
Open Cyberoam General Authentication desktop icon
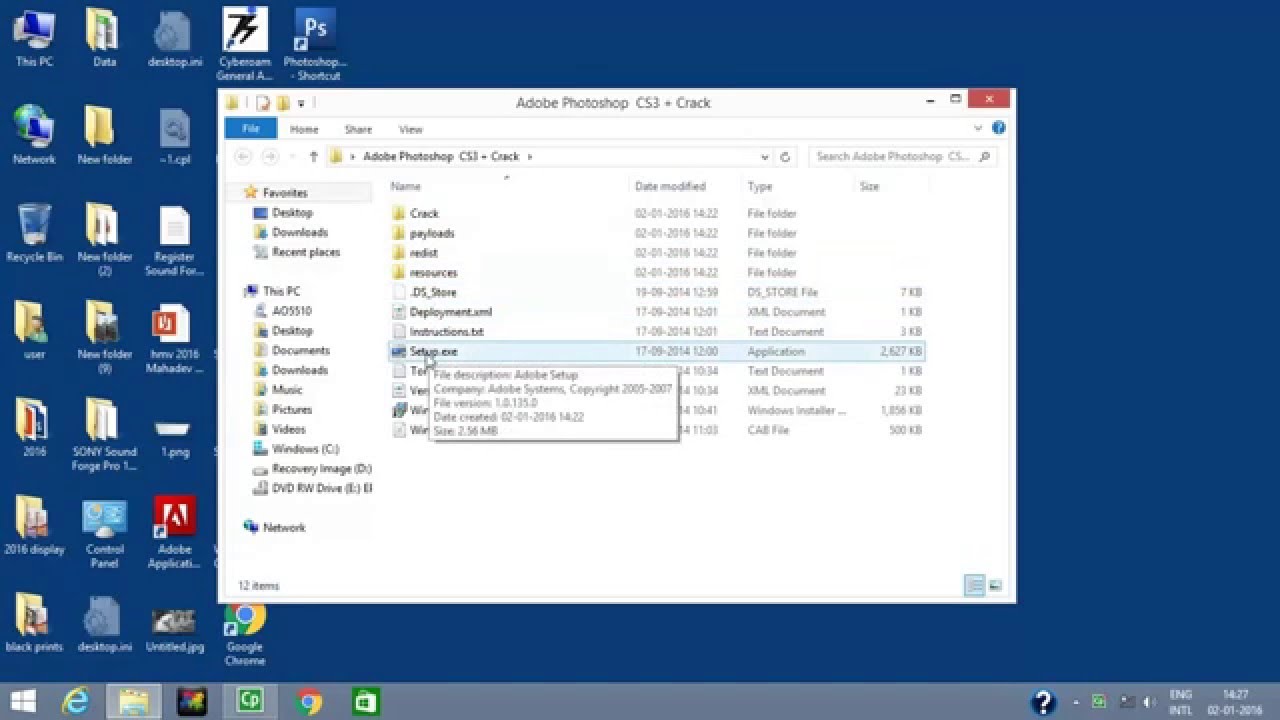tap(244, 44)
